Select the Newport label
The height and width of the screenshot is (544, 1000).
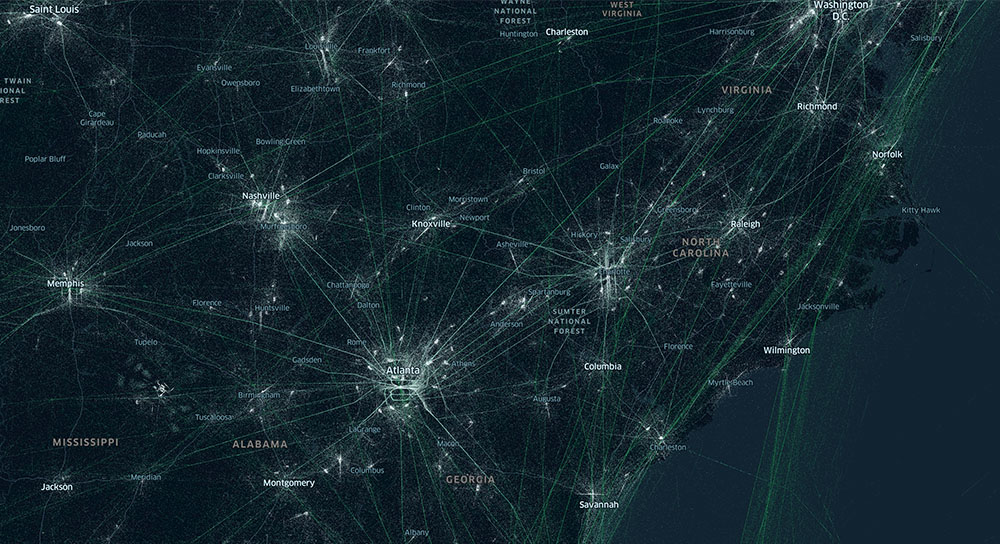[474, 217]
